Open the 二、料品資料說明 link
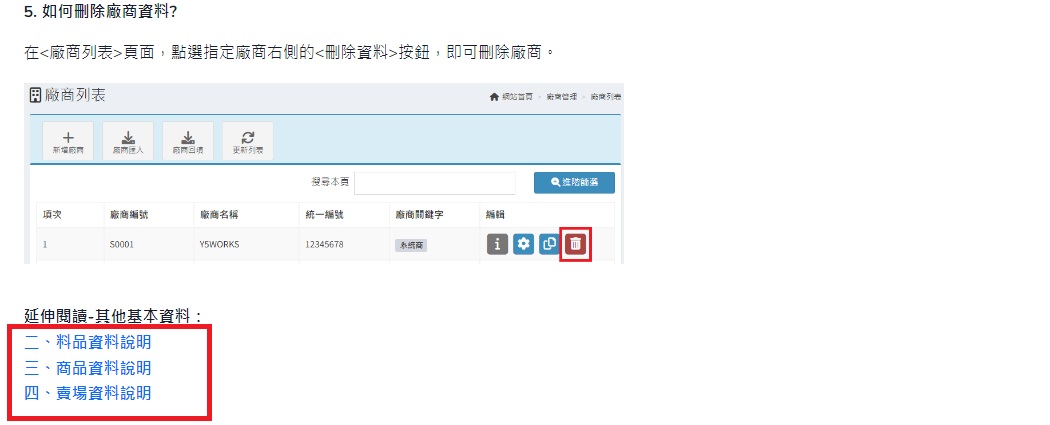1050x425 pixels. point(88,342)
